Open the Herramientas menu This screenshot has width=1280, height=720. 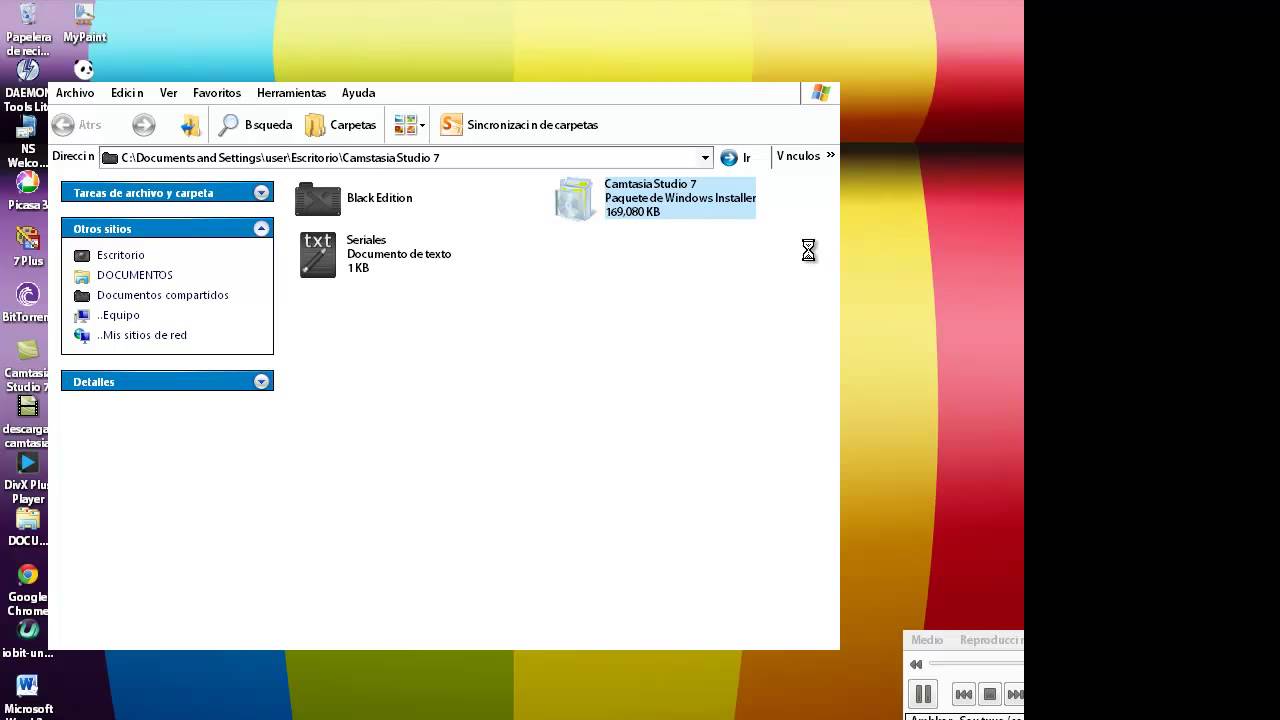291,93
